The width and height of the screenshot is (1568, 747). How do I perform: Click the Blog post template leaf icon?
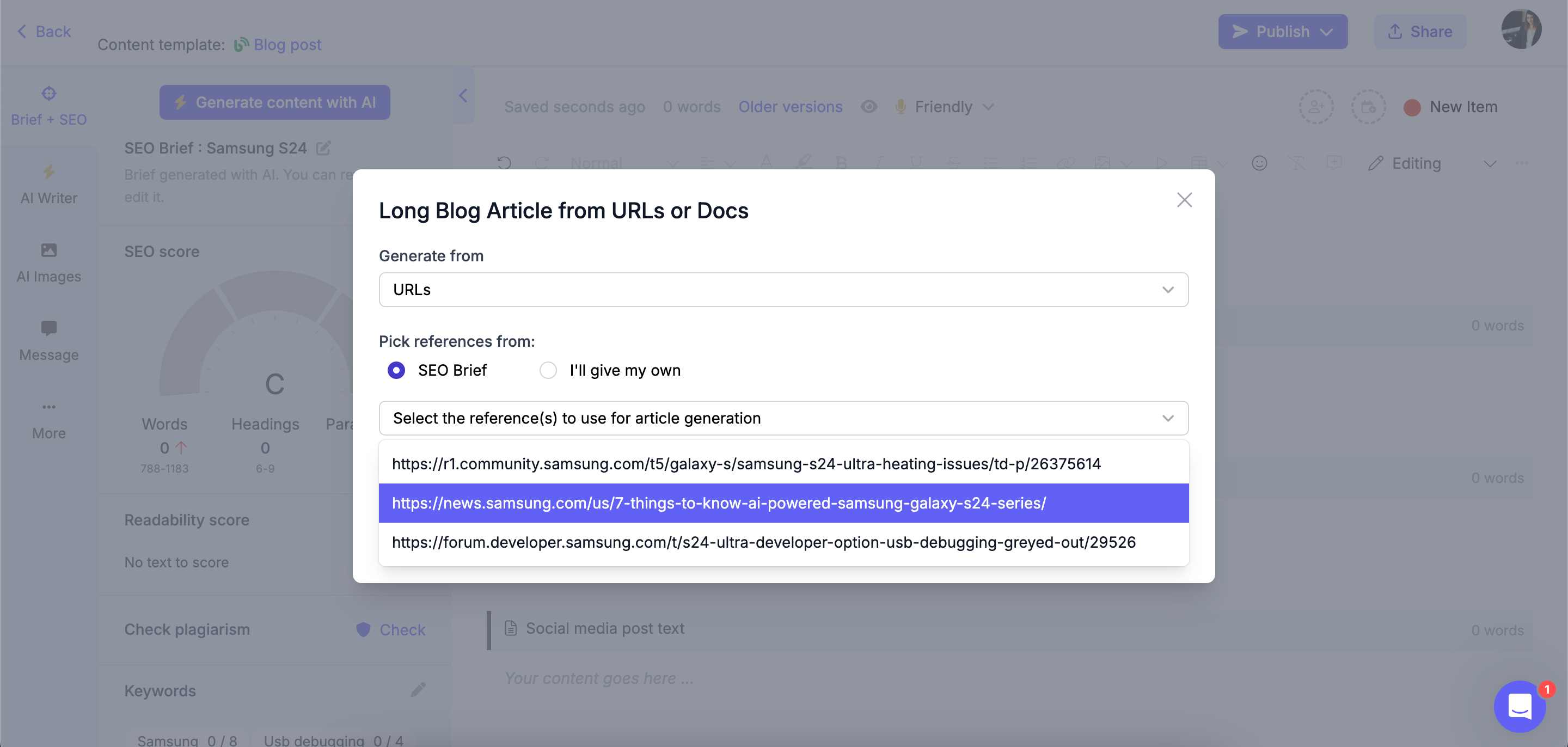241,45
